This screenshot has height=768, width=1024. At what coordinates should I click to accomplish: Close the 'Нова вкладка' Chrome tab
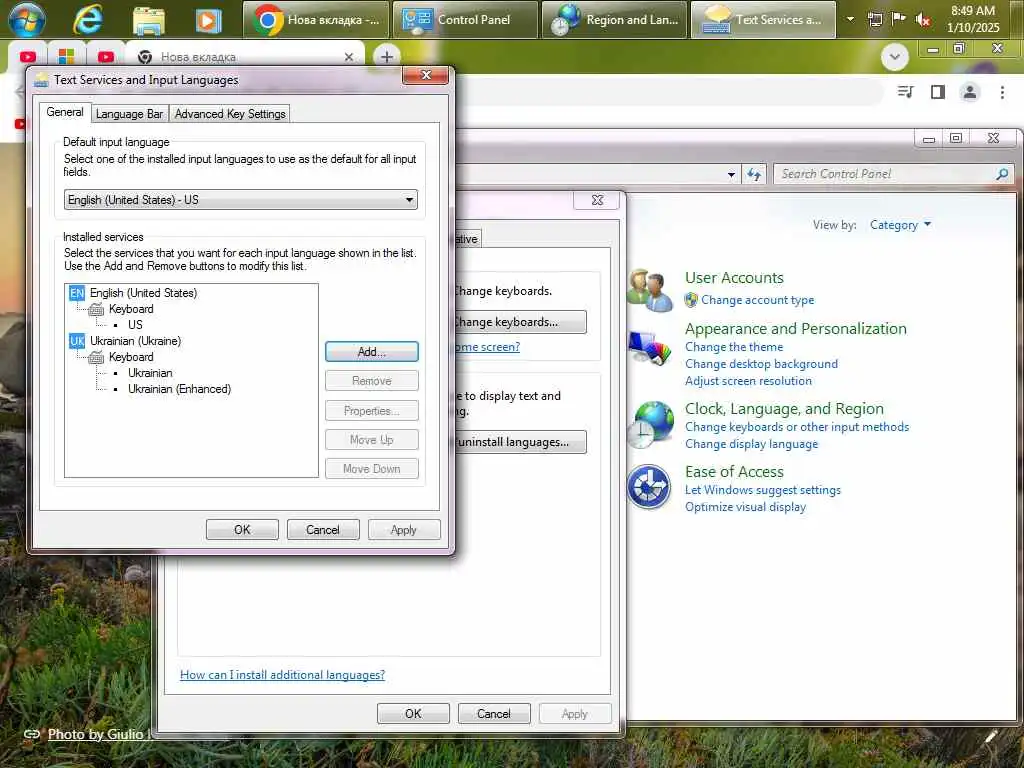pyautogui.click(x=349, y=57)
